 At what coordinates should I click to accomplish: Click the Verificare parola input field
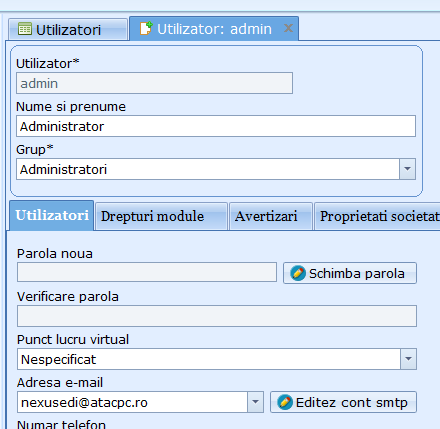pos(217,316)
